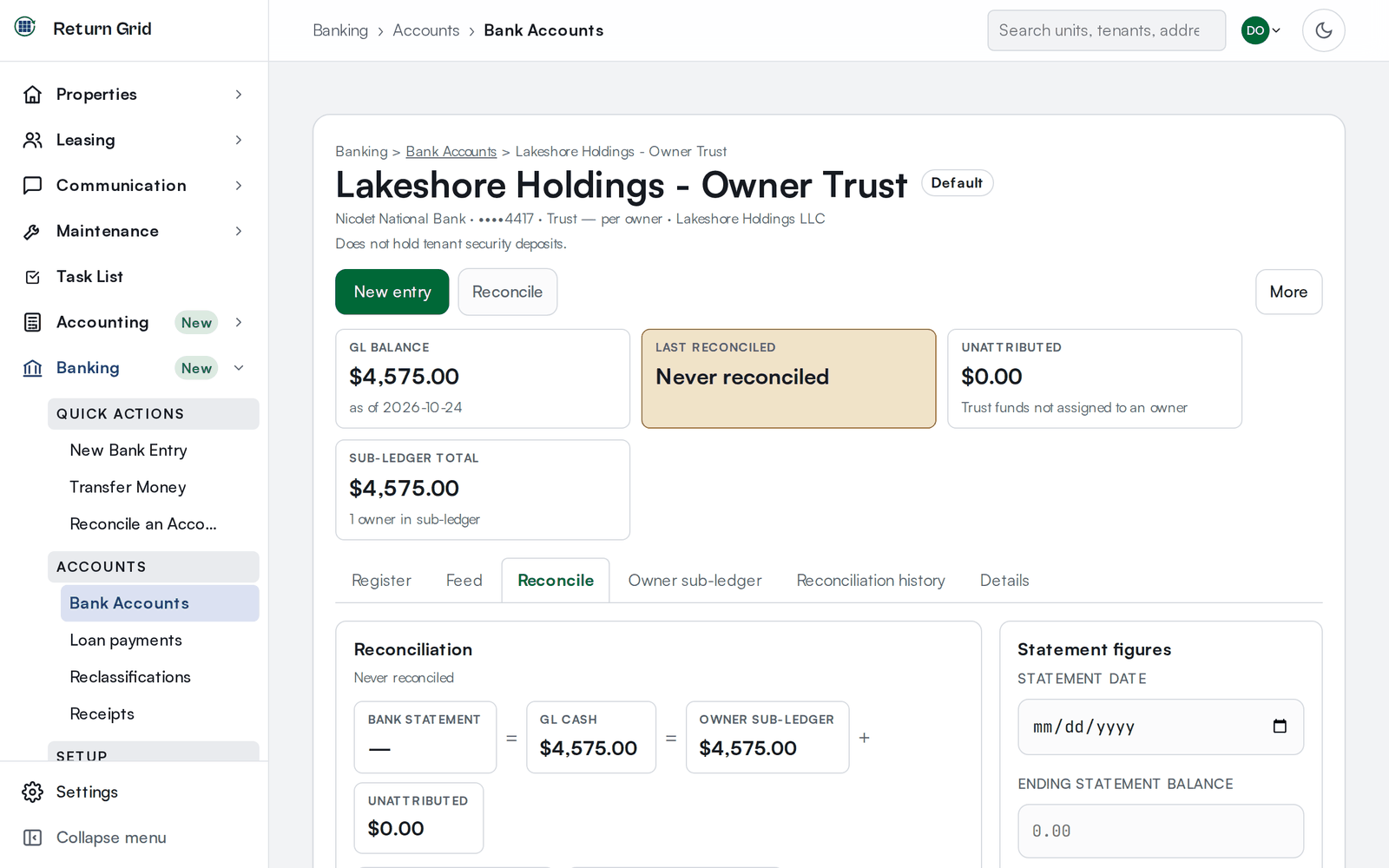Open the More actions button

(1288, 292)
